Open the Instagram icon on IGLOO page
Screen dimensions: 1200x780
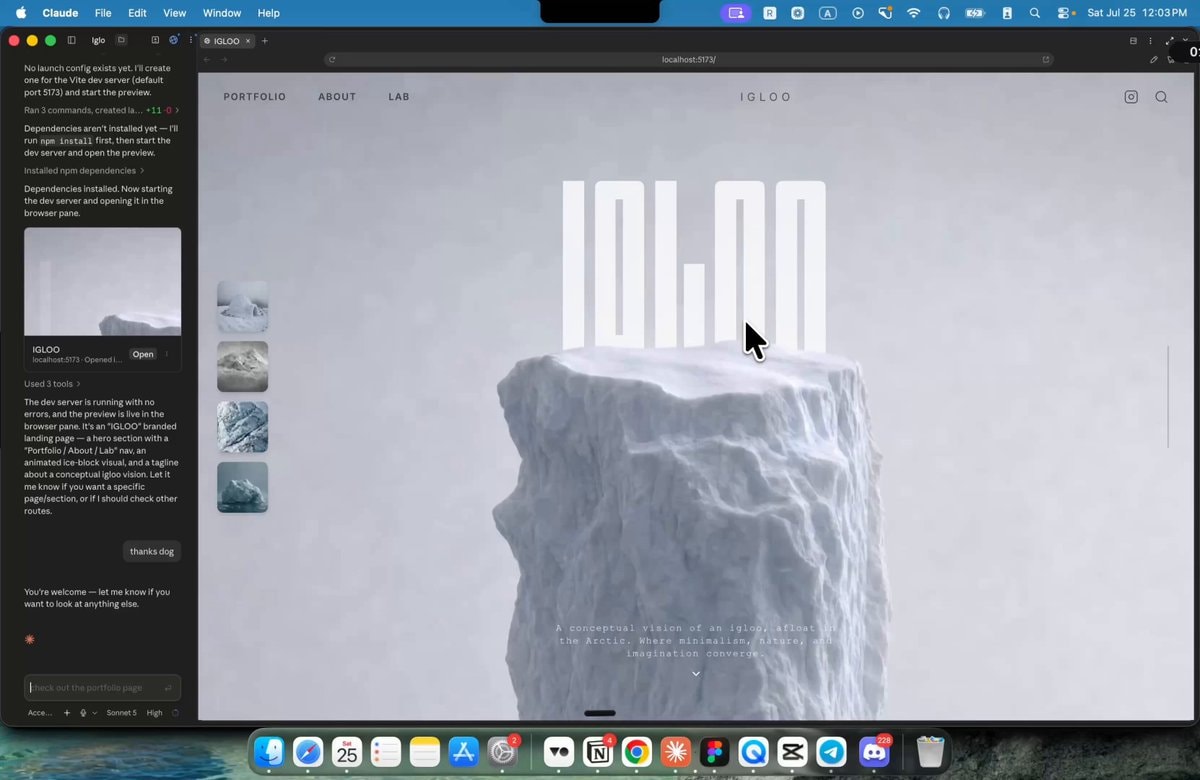click(x=1131, y=97)
